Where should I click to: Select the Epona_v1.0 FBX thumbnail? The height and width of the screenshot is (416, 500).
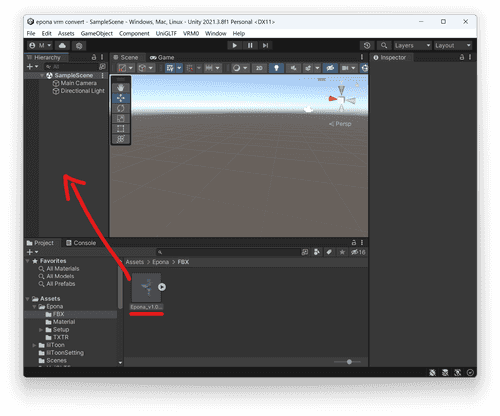pyautogui.click(x=146, y=288)
